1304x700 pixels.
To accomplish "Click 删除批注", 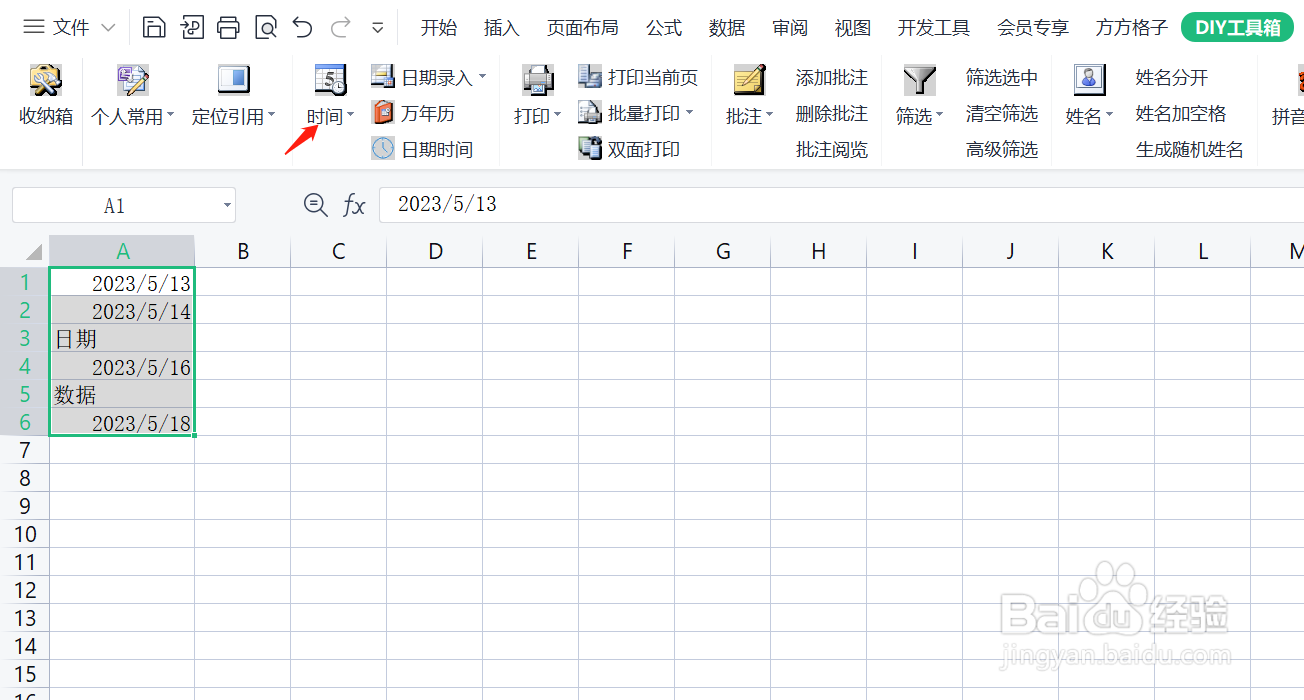I will click(x=832, y=113).
